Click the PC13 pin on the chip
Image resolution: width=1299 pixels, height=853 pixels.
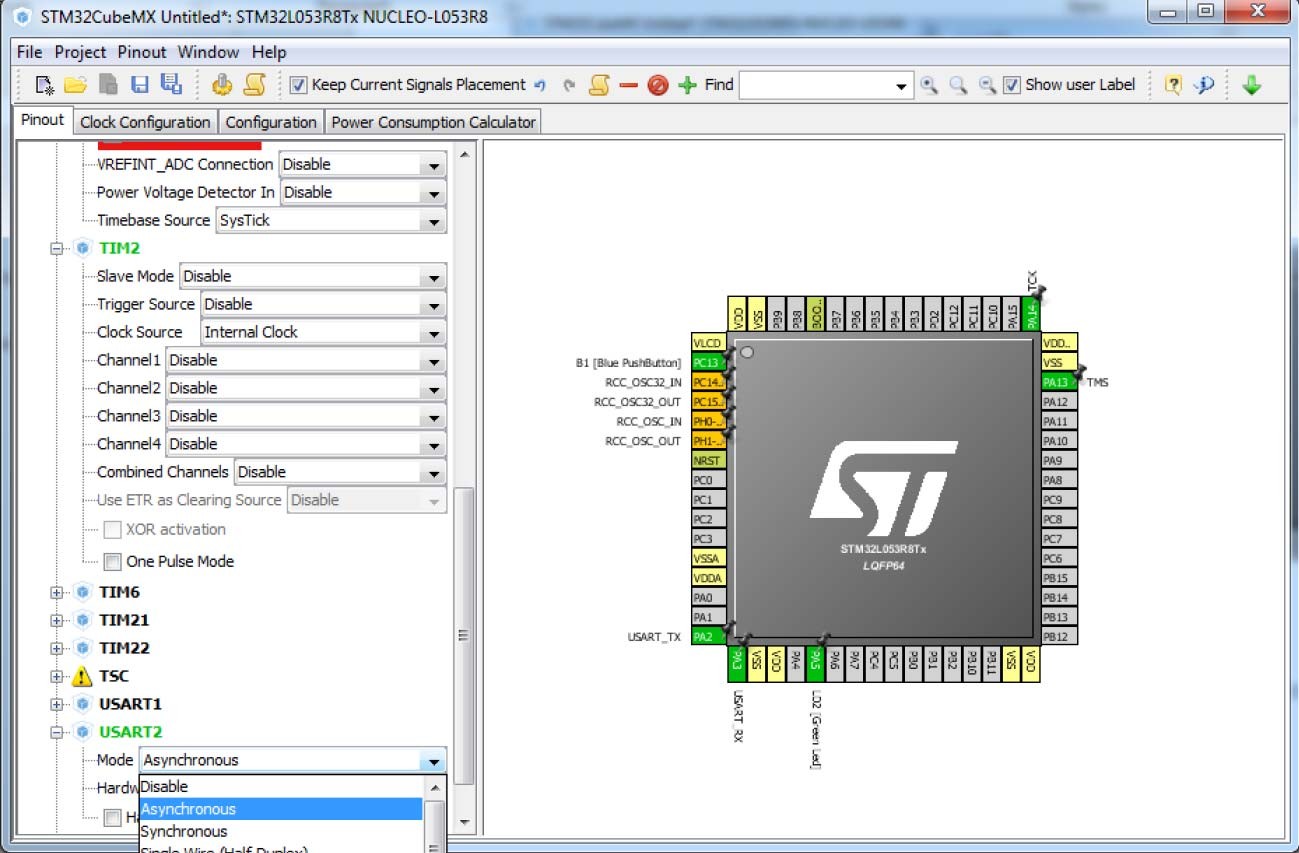click(x=707, y=362)
